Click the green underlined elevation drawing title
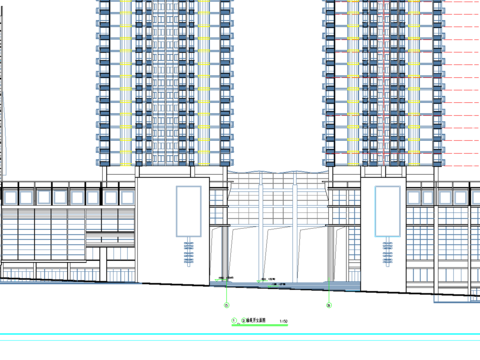 pyautogui.click(x=260, y=321)
